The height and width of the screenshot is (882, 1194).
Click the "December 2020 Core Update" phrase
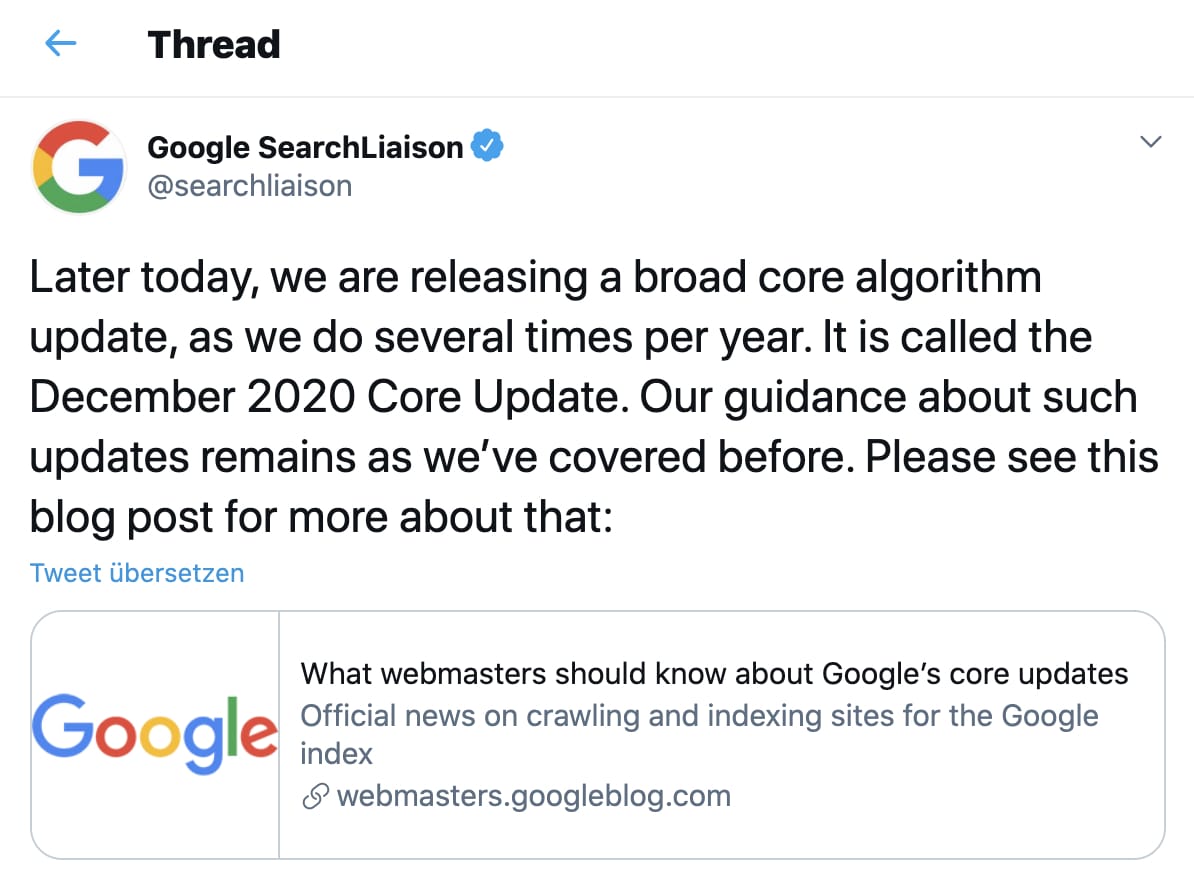click(328, 397)
